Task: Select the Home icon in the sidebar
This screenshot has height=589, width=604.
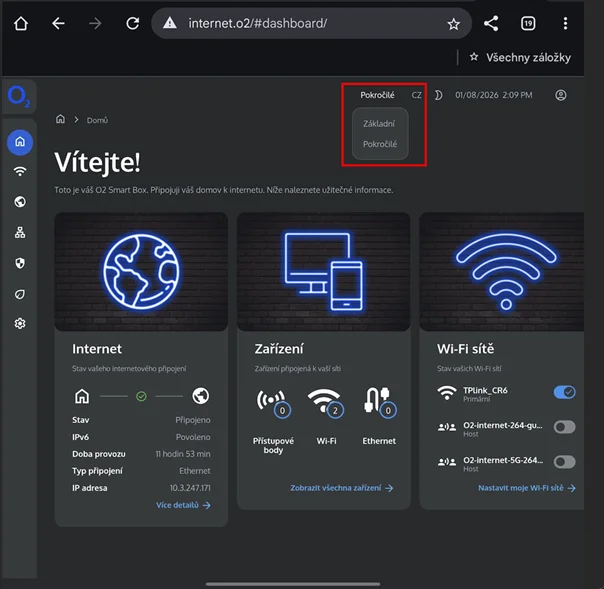Action: [20, 142]
